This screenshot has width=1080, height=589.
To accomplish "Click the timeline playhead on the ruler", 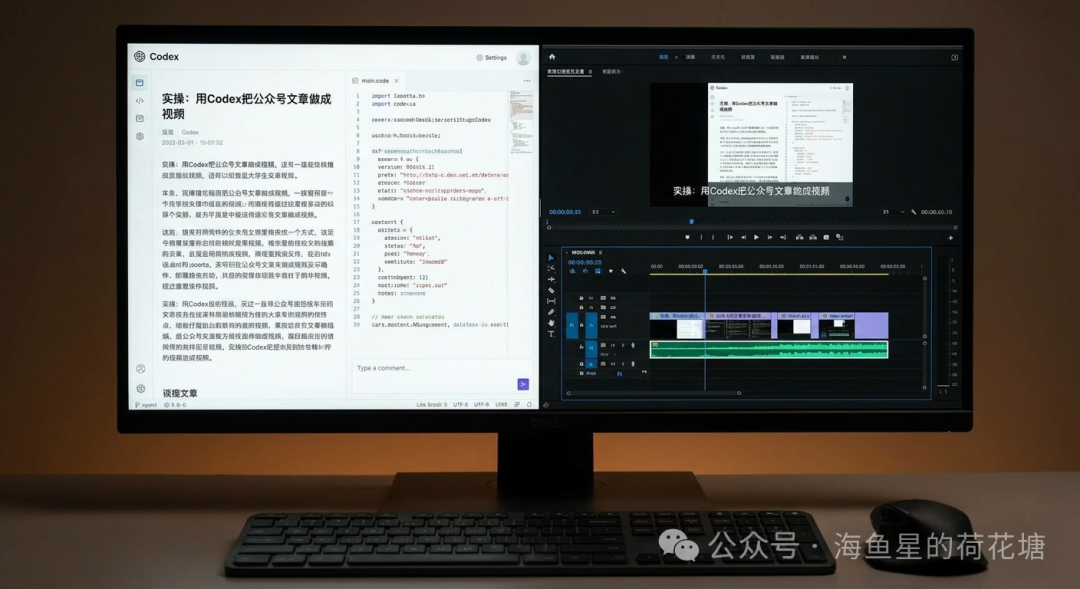I will pyautogui.click(x=705, y=271).
